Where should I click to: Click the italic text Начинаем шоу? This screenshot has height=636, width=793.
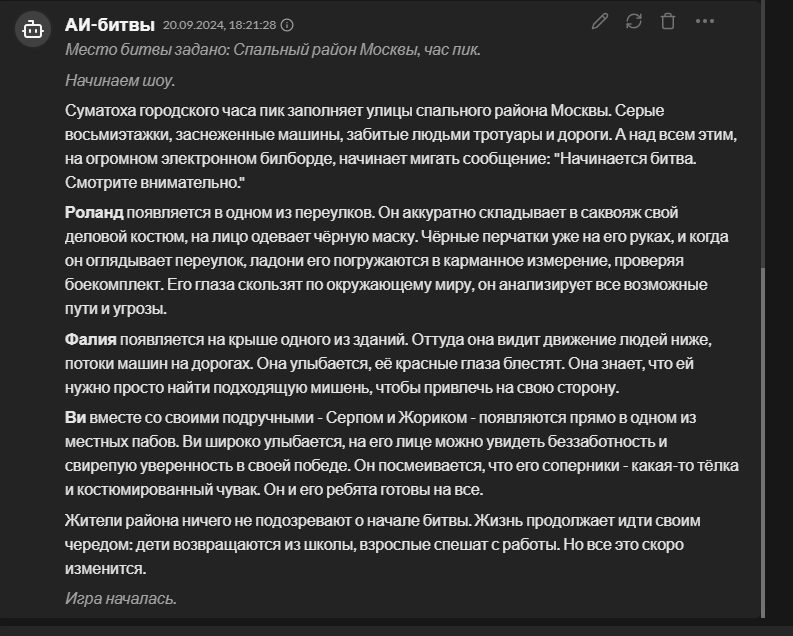120,80
